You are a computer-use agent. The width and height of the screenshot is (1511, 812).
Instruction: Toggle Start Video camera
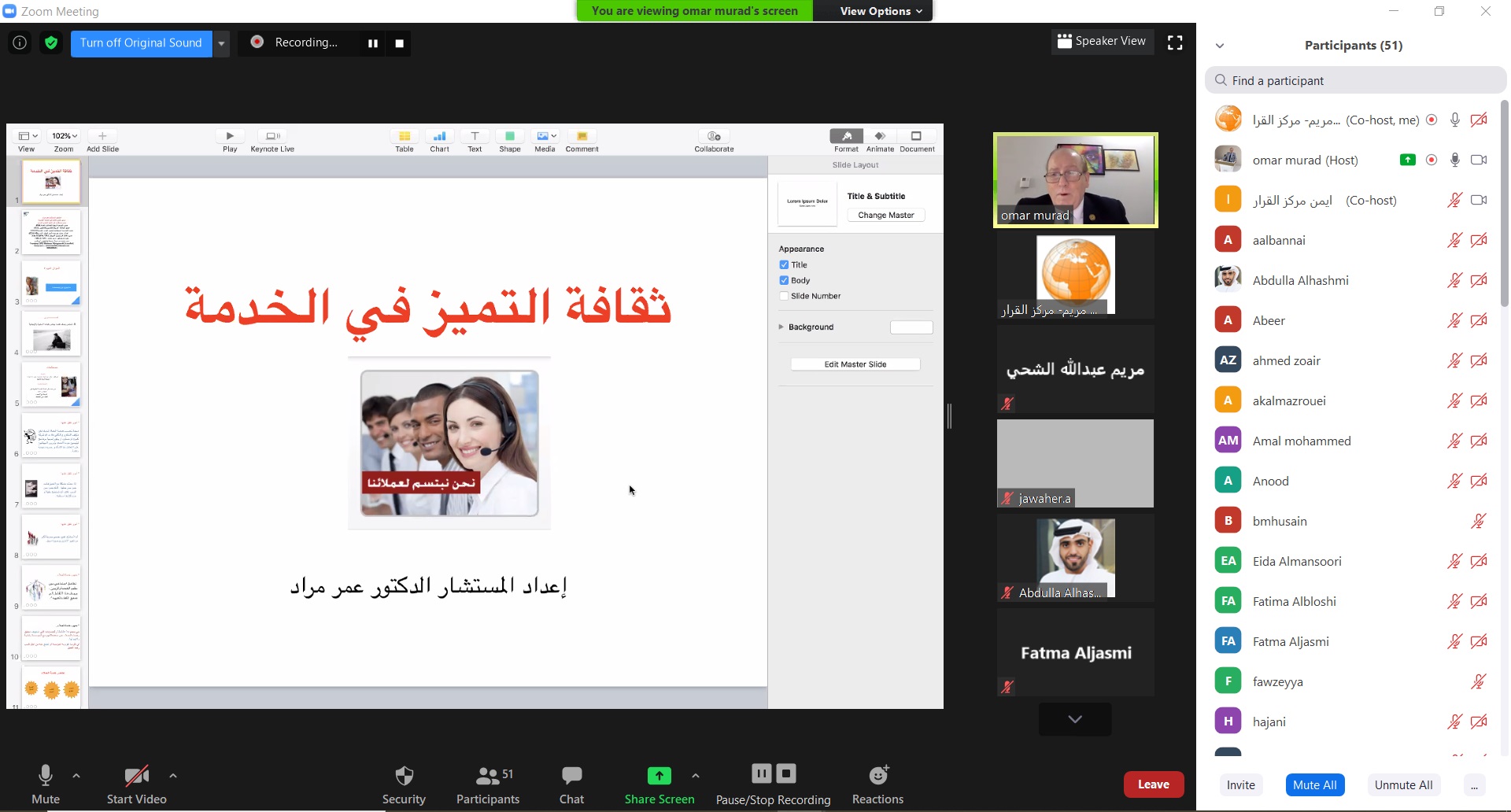tap(136, 777)
